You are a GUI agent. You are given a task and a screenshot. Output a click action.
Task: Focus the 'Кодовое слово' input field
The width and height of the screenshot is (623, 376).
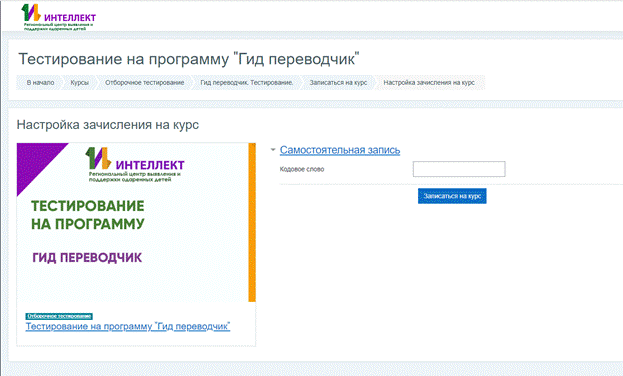459,169
